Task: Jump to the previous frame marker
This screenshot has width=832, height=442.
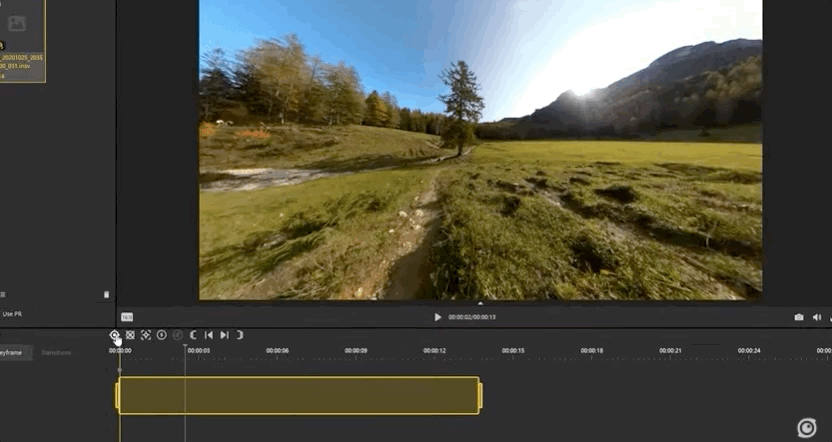Action: point(209,335)
